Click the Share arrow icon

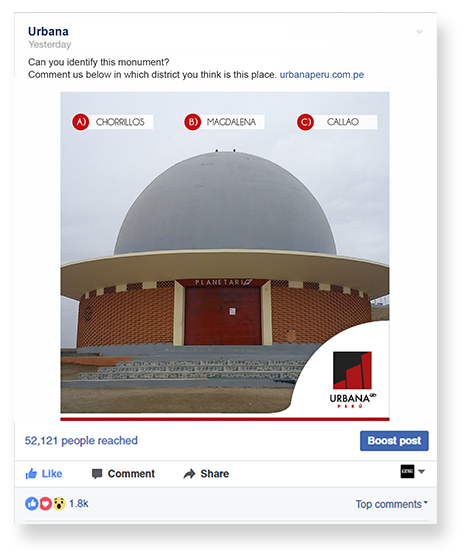(189, 474)
